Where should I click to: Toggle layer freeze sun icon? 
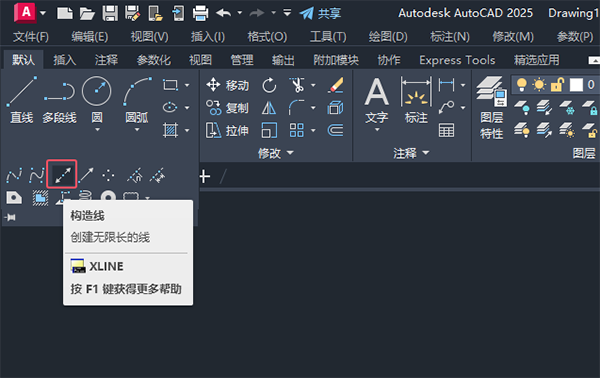539,85
